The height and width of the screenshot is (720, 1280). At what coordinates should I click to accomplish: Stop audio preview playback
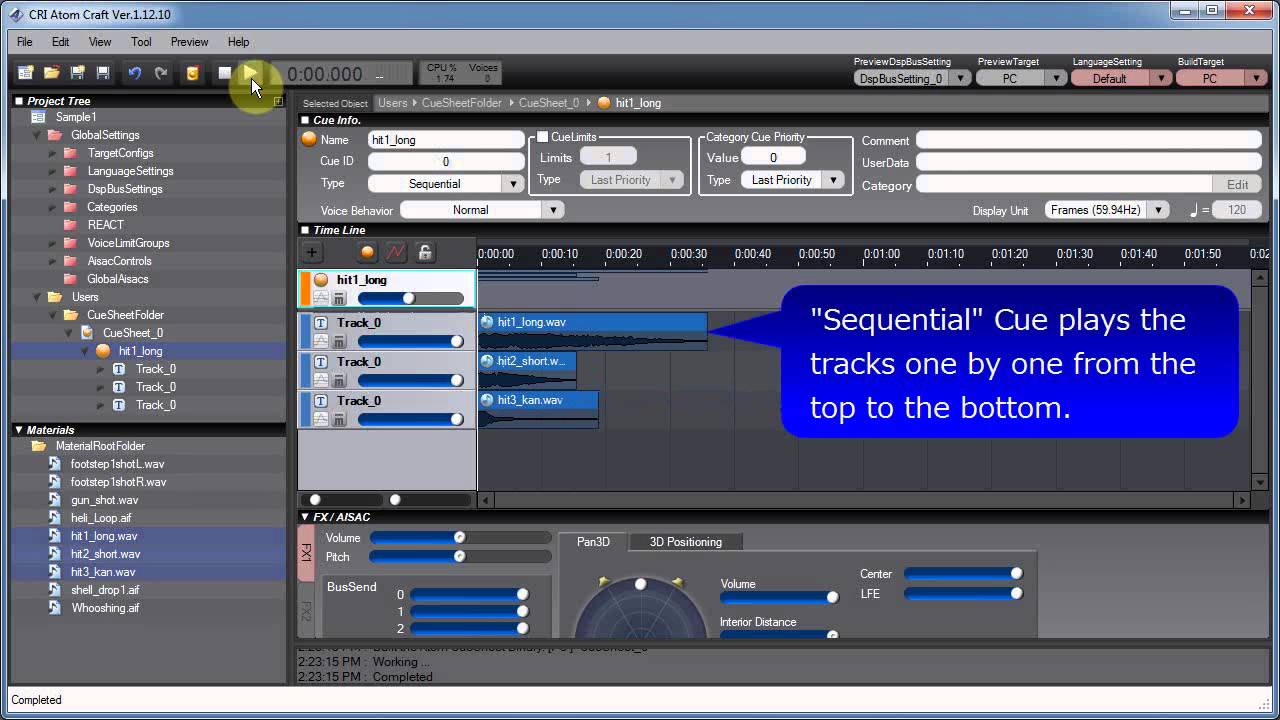pyautogui.click(x=225, y=73)
